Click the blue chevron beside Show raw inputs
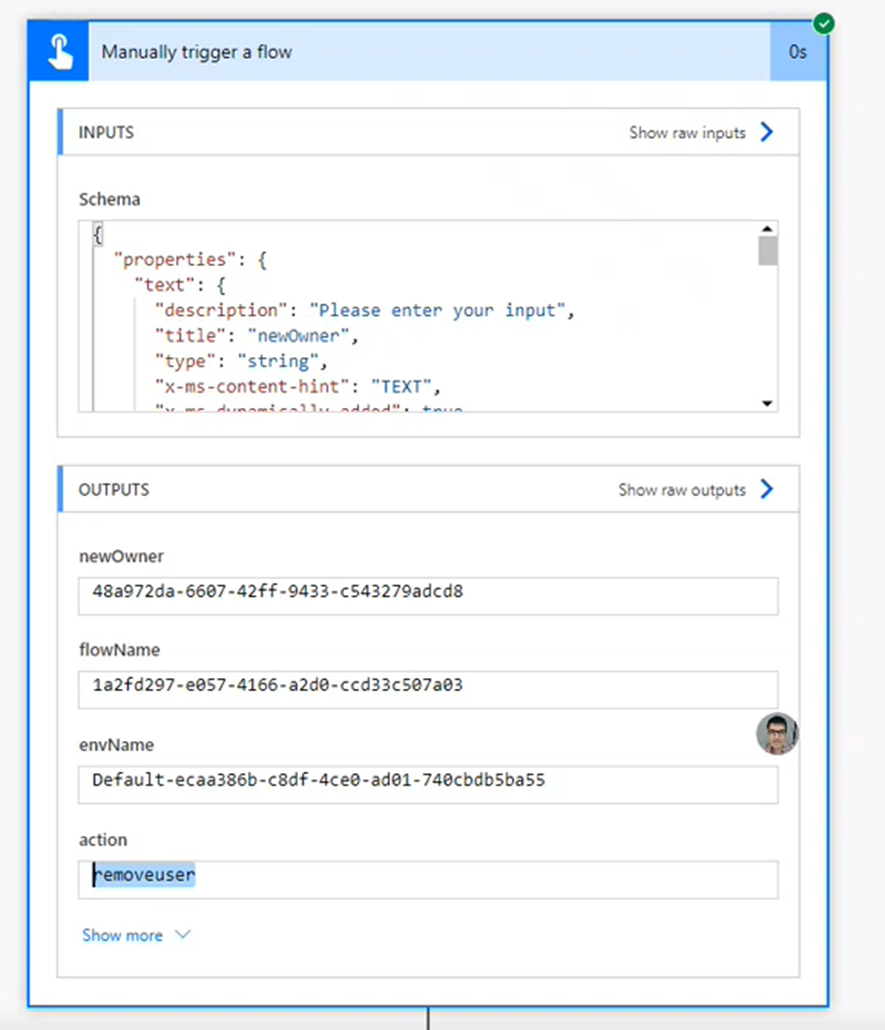The height and width of the screenshot is (1030, 885). click(766, 132)
